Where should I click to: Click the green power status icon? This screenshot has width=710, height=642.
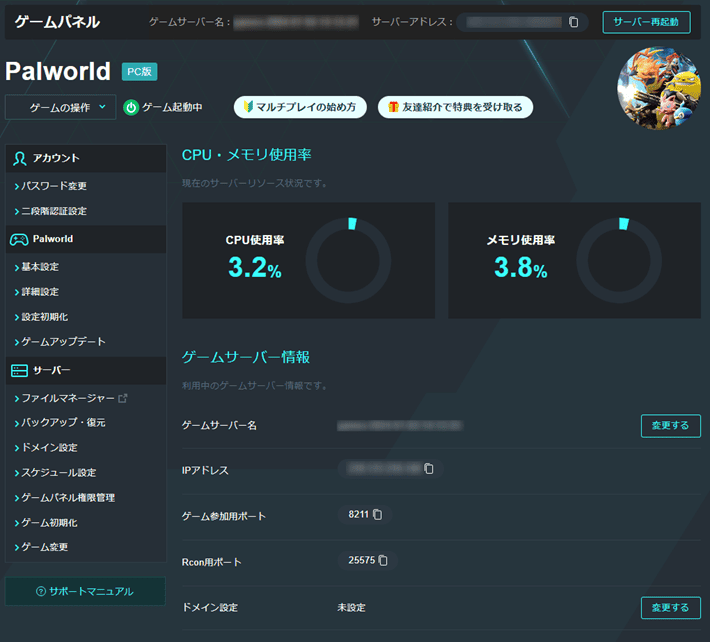click(131, 107)
